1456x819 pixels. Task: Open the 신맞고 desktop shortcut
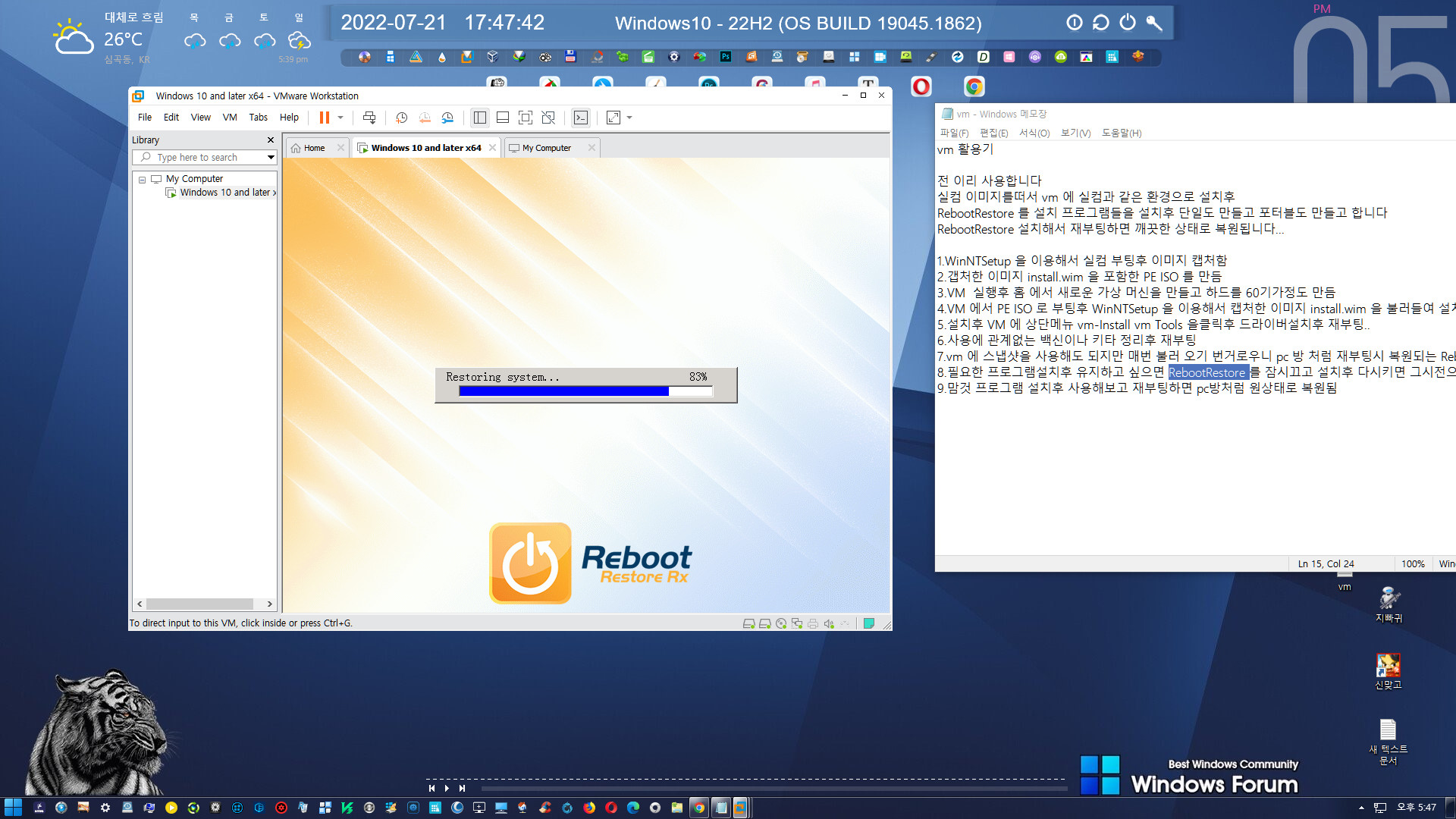point(1389,671)
